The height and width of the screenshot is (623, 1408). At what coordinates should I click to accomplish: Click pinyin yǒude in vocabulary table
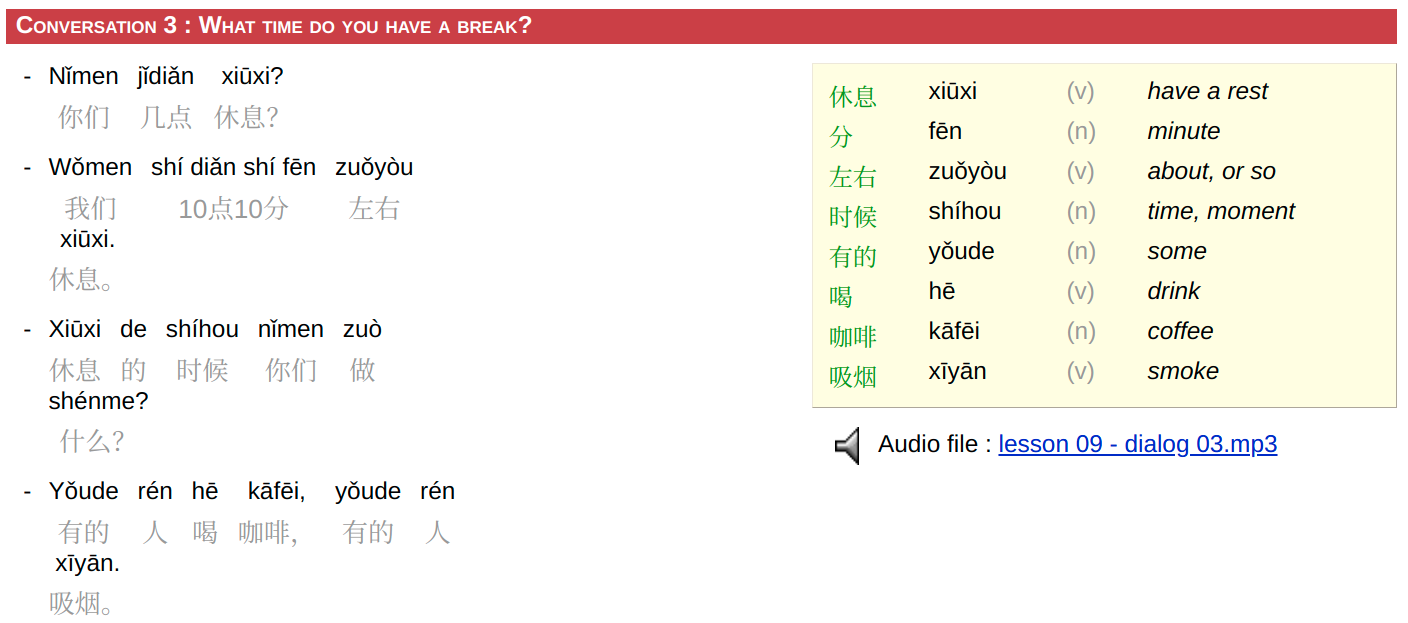pyautogui.click(x=962, y=251)
